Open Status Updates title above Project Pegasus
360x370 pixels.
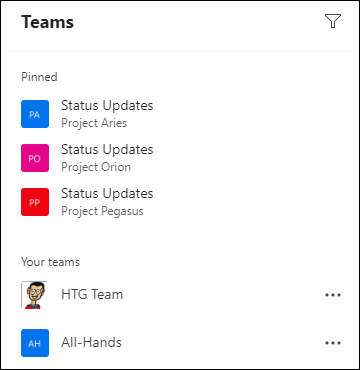tap(107, 194)
